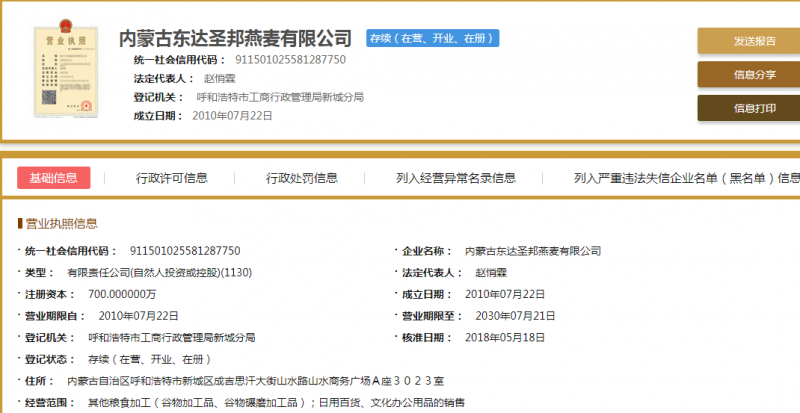The width and height of the screenshot is (800, 413).
Task: Click the company title 内蒙古东达圣邦燕麦有限公司
Action: pyautogui.click(x=235, y=38)
